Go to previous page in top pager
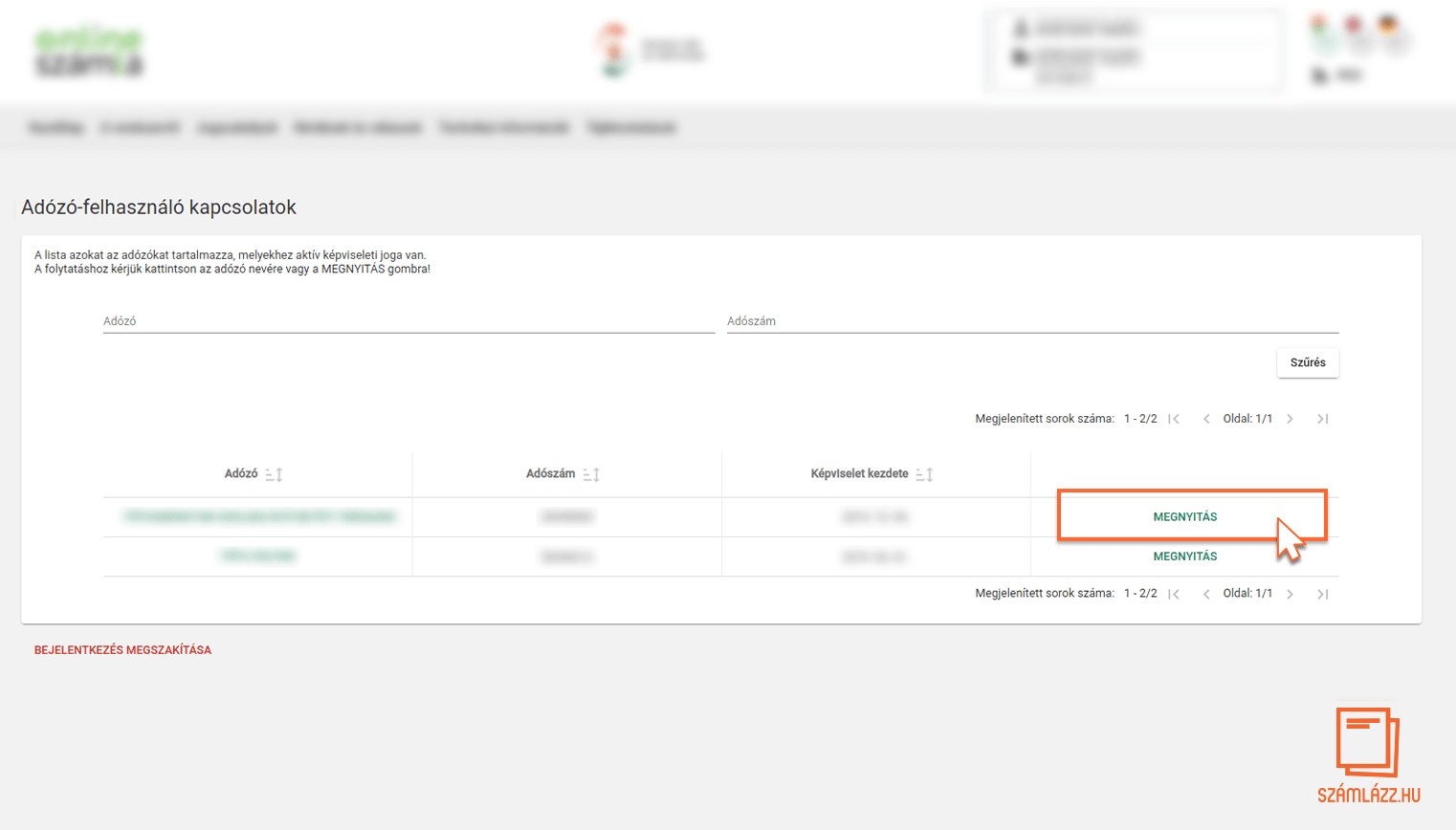Image resolution: width=1456 pixels, height=830 pixels. pos(1206,419)
